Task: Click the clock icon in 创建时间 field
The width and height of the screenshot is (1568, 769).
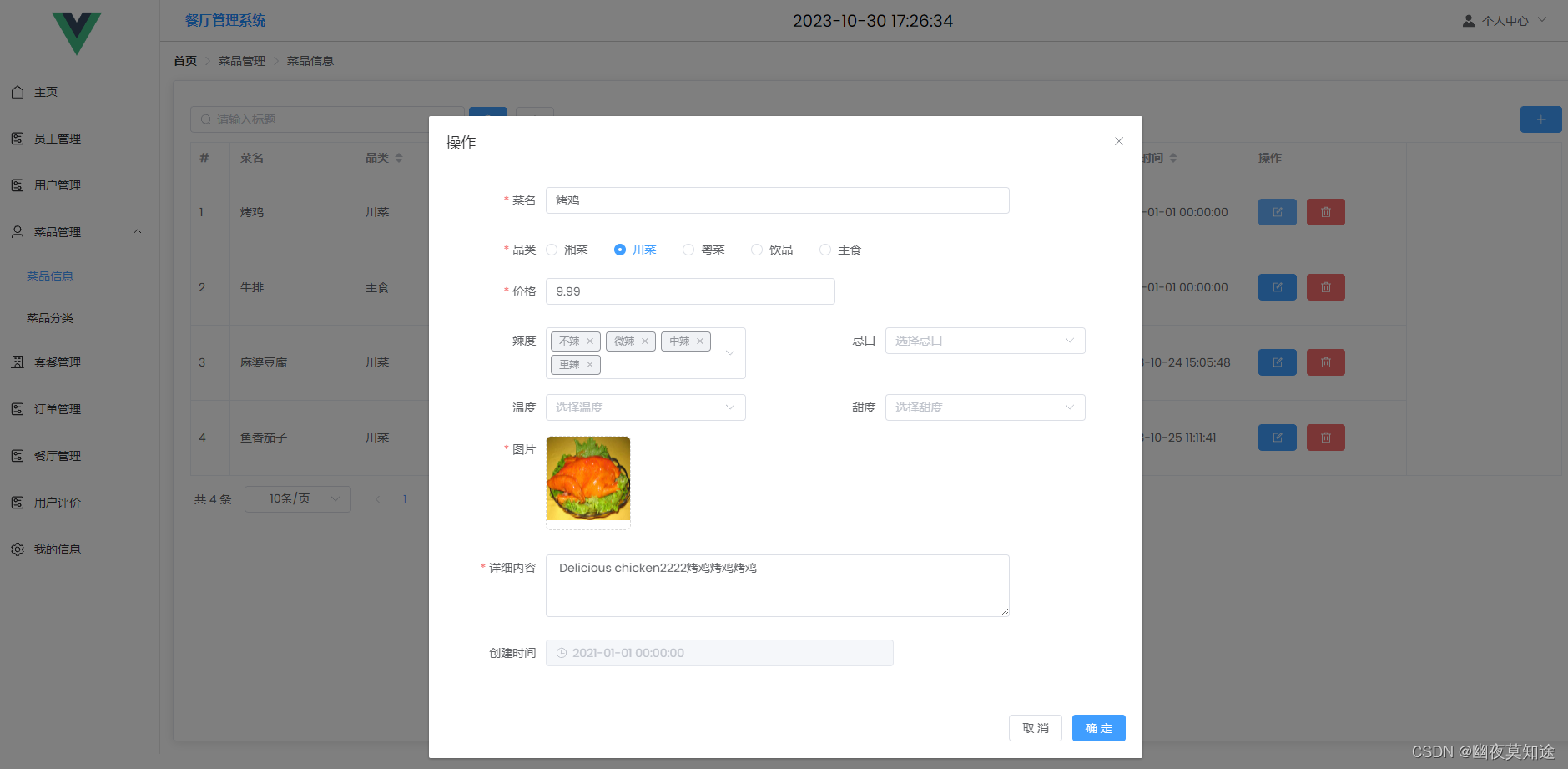Action: click(562, 653)
